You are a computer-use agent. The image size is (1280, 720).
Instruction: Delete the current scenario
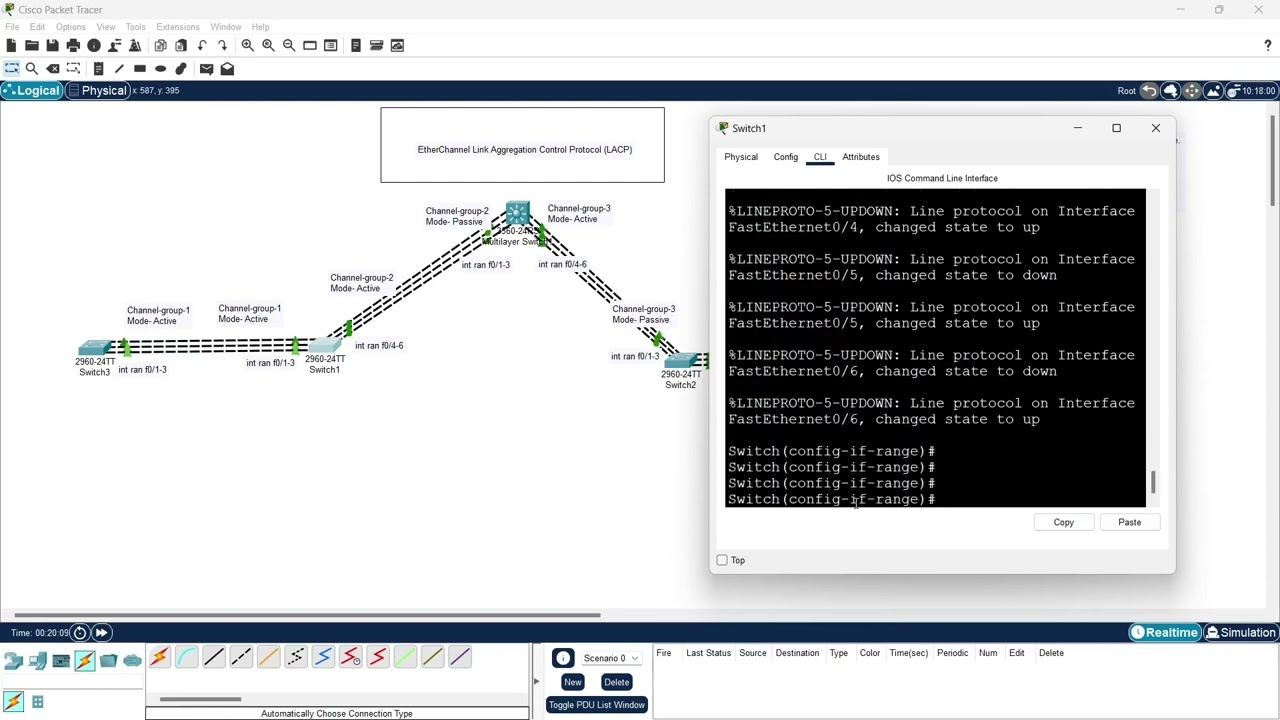point(616,682)
